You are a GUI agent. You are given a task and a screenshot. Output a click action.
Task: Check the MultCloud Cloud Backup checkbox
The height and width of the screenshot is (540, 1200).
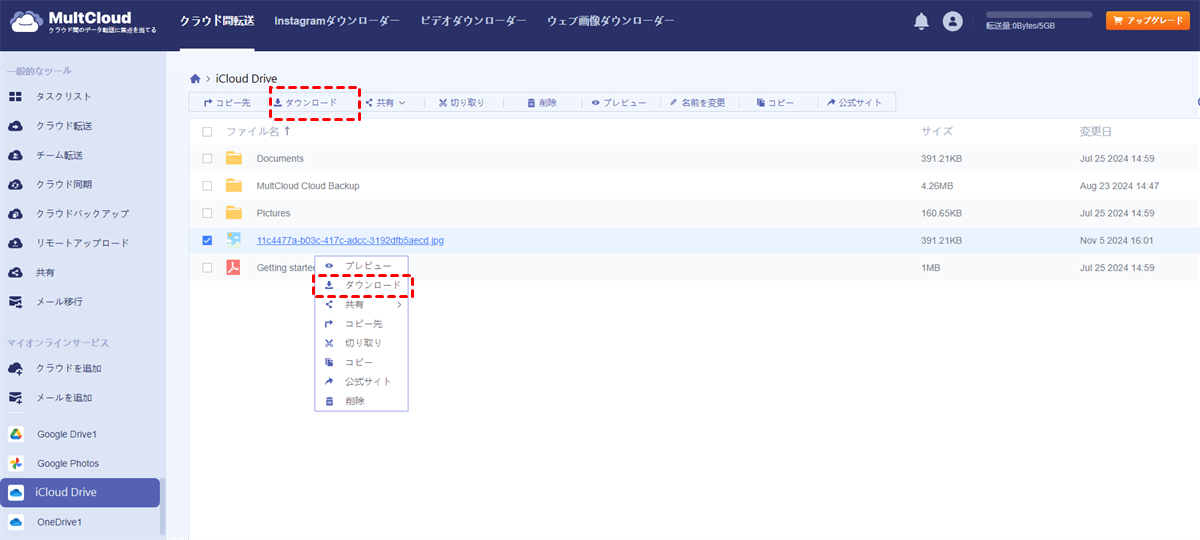[207, 185]
